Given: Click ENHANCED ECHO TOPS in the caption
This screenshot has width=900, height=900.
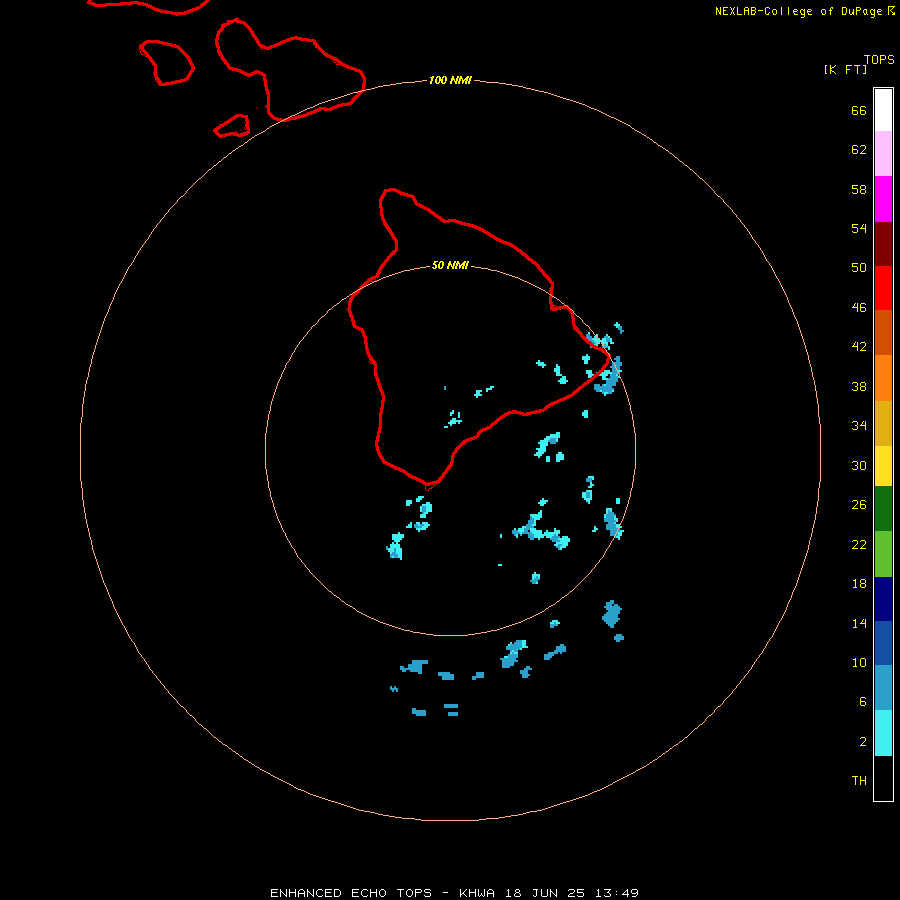Looking at the screenshot, I should tap(351, 893).
